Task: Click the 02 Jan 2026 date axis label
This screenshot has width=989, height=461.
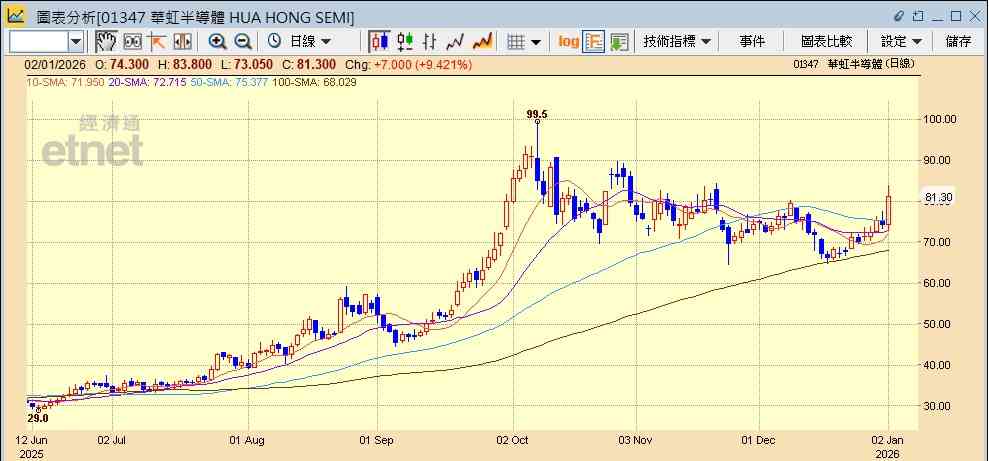Action: click(x=888, y=446)
